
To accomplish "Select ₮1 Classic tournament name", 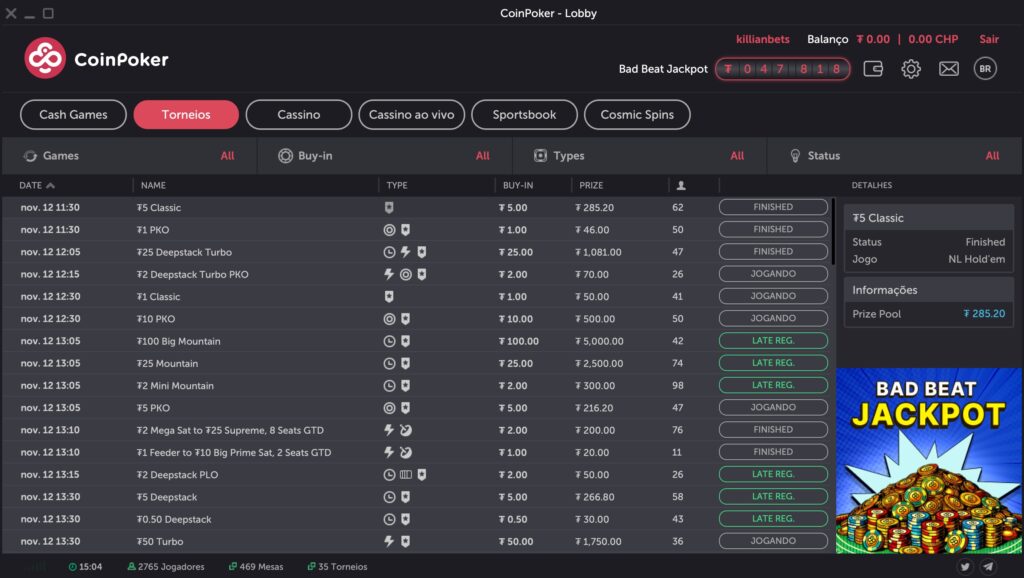I will coord(159,297).
